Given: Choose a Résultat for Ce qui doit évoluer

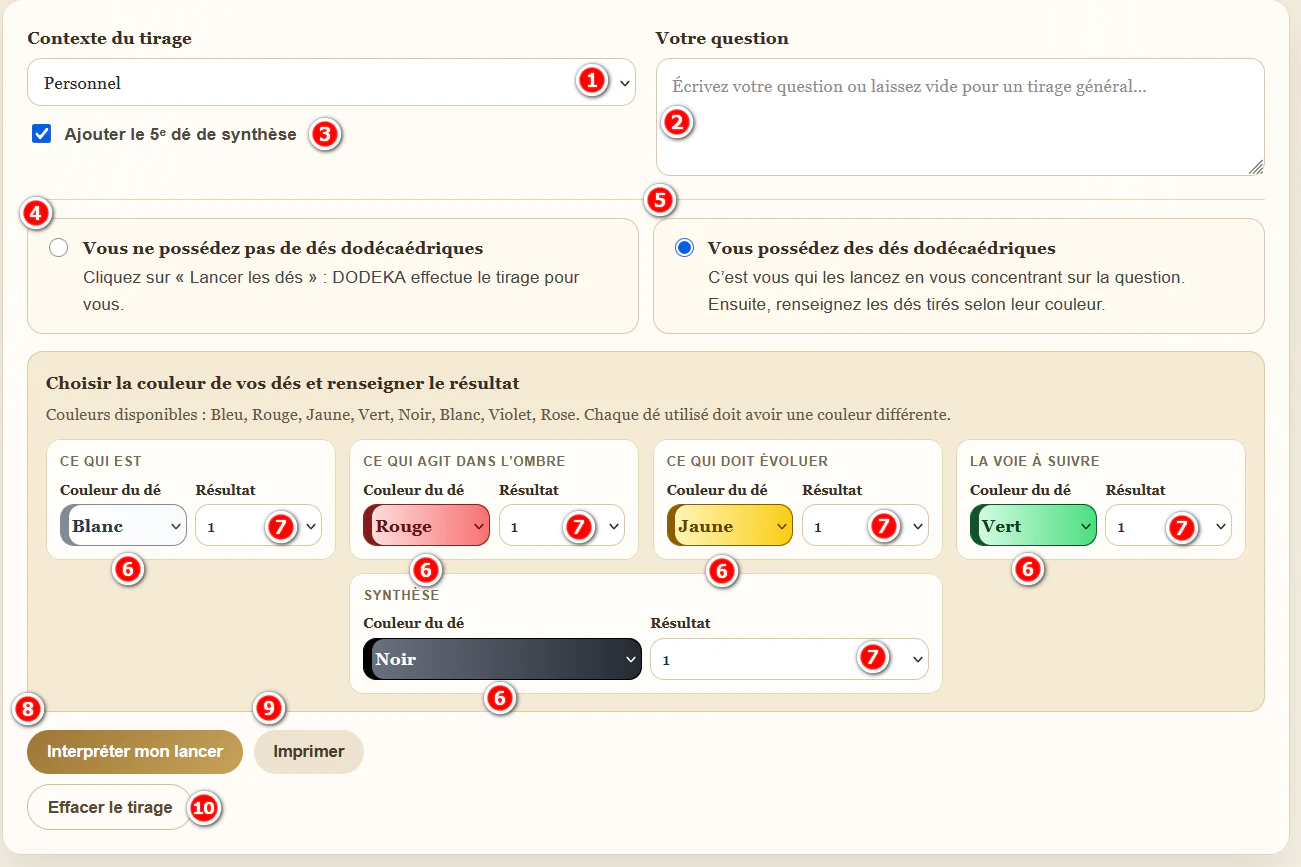Looking at the screenshot, I should click(865, 525).
